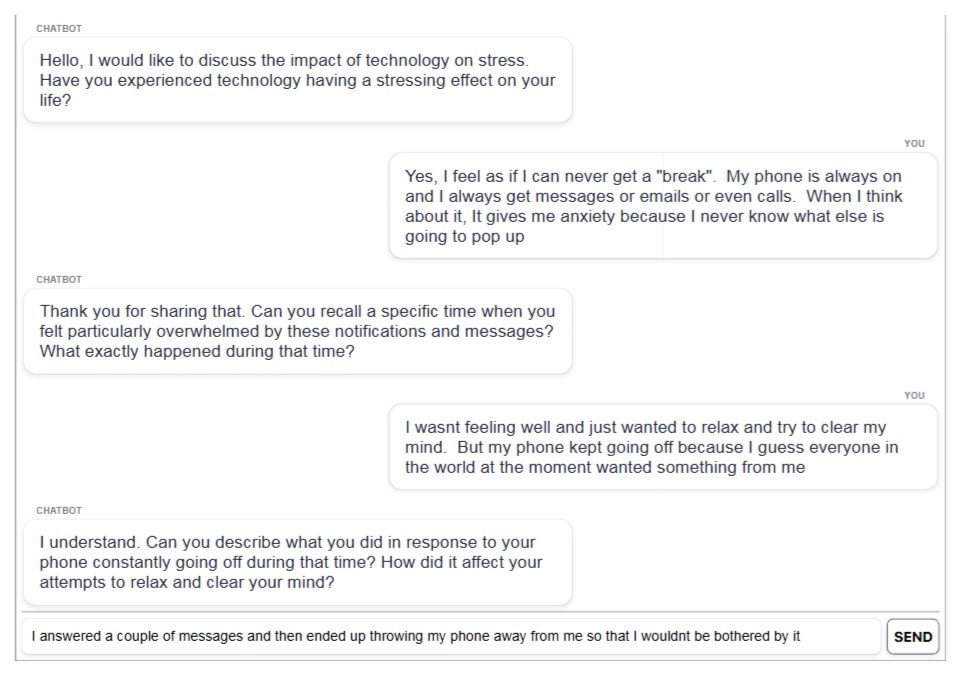Place cursor on 'throwing my phone' in the input
Image resolution: width=959 pixels, height=676 pixels.
tap(430, 636)
